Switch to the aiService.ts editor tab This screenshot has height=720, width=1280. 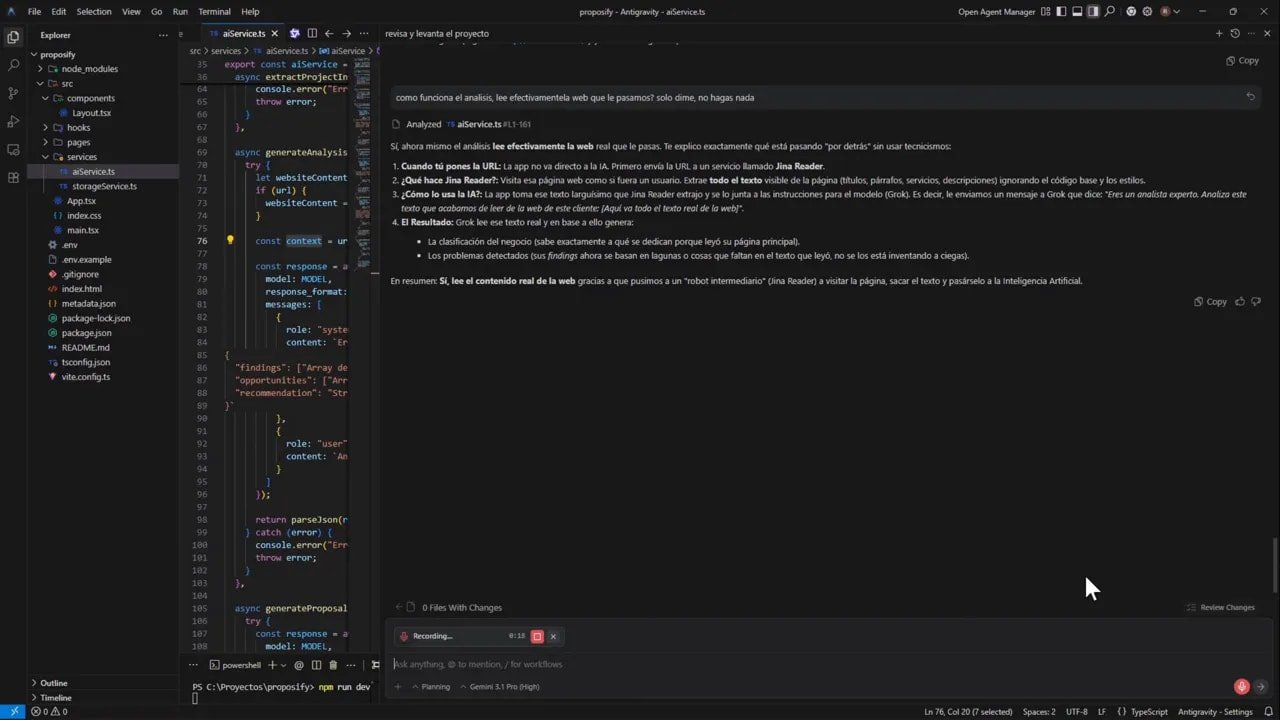coord(243,32)
